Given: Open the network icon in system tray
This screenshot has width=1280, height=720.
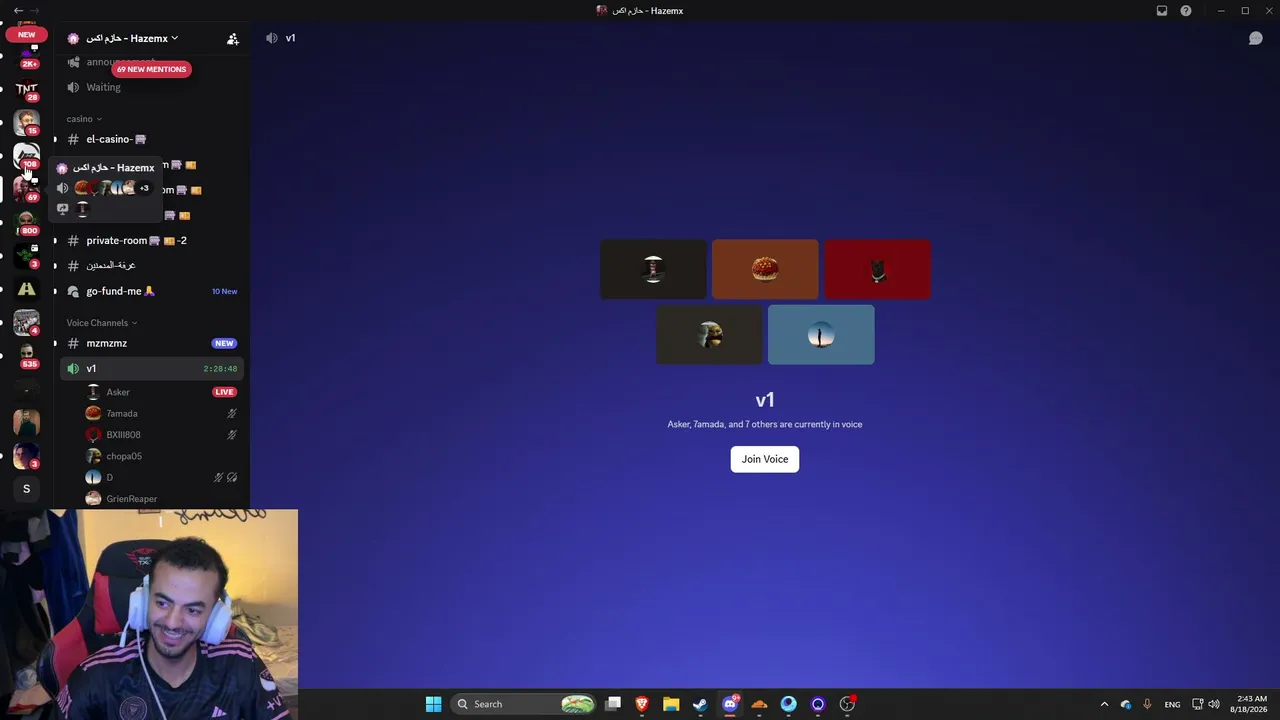Looking at the screenshot, I should (1198, 704).
